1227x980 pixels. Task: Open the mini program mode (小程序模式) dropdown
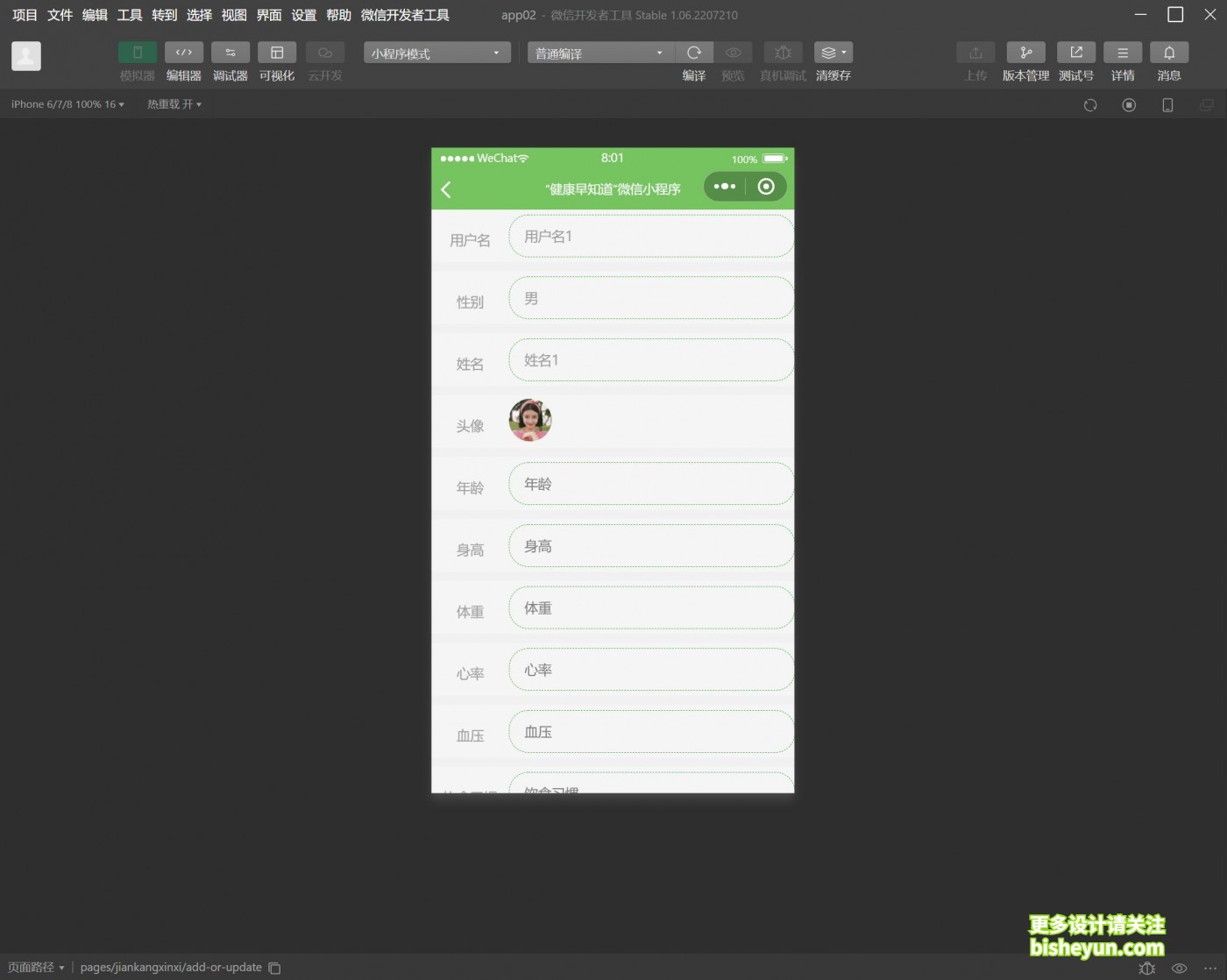[x=436, y=53]
